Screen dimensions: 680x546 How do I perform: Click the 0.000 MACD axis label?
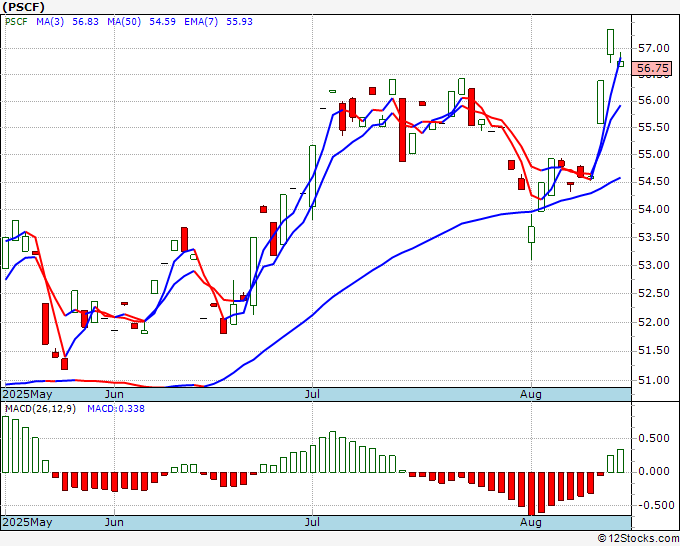click(x=654, y=471)
